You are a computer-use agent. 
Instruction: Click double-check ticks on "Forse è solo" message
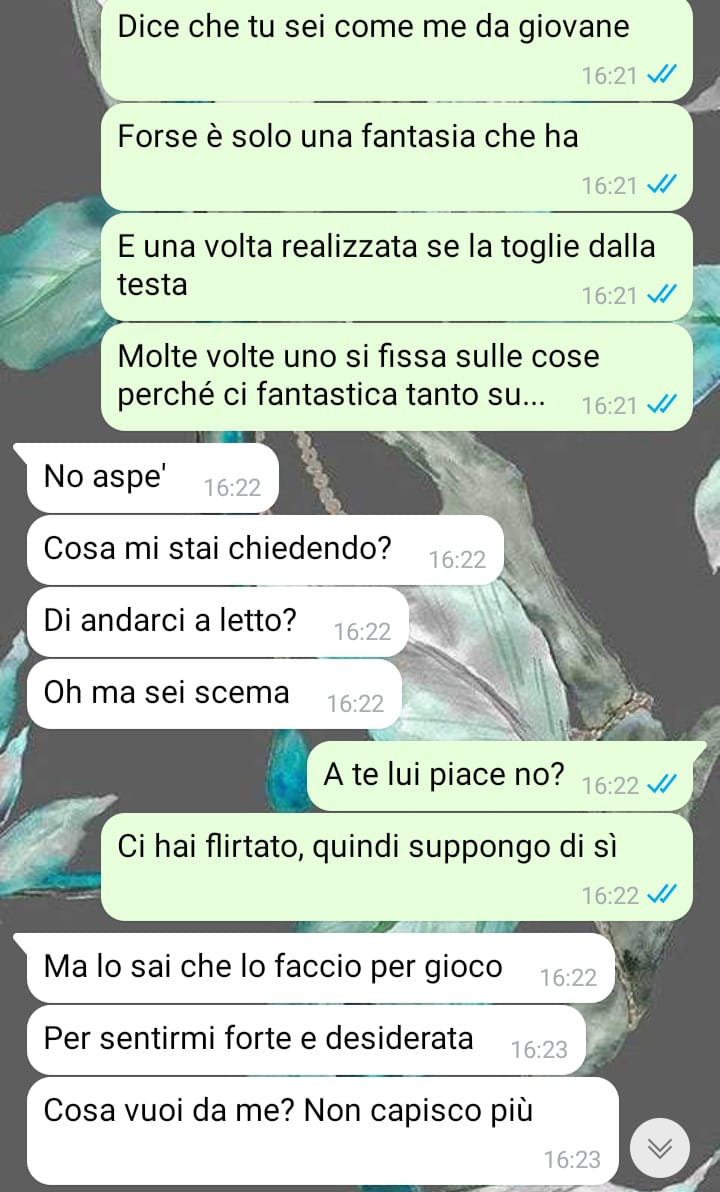click(x=661, y=185)
